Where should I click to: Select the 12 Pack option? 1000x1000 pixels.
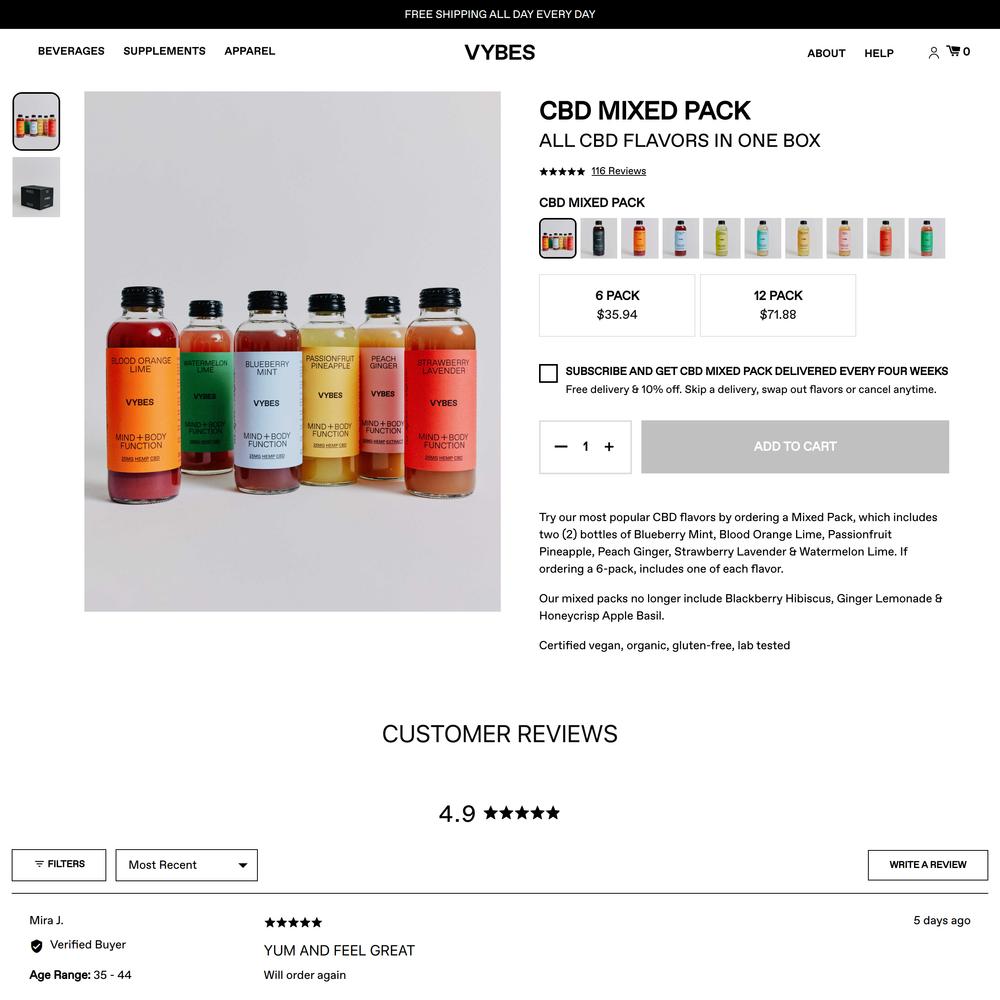[x=777, y=305]
